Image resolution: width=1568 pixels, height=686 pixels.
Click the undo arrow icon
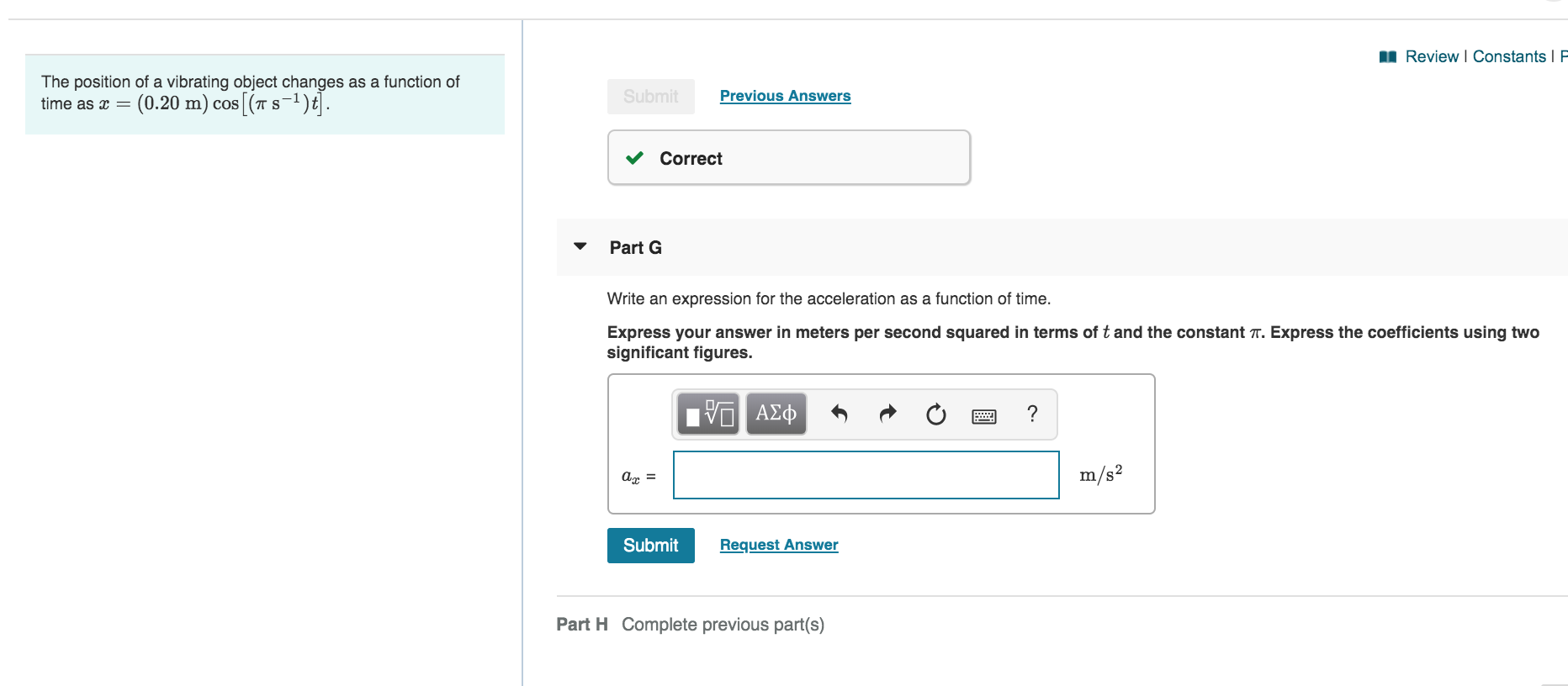pos(839,414)
